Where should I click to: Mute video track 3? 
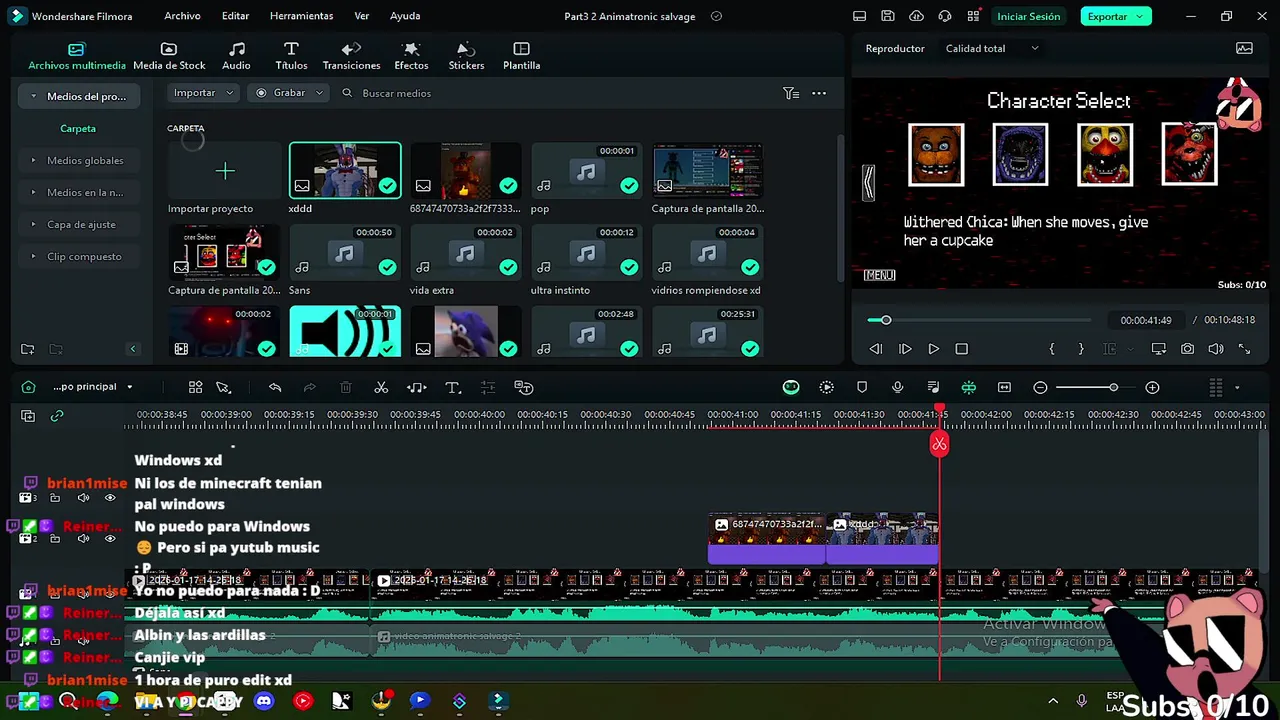tap(83, 498)
